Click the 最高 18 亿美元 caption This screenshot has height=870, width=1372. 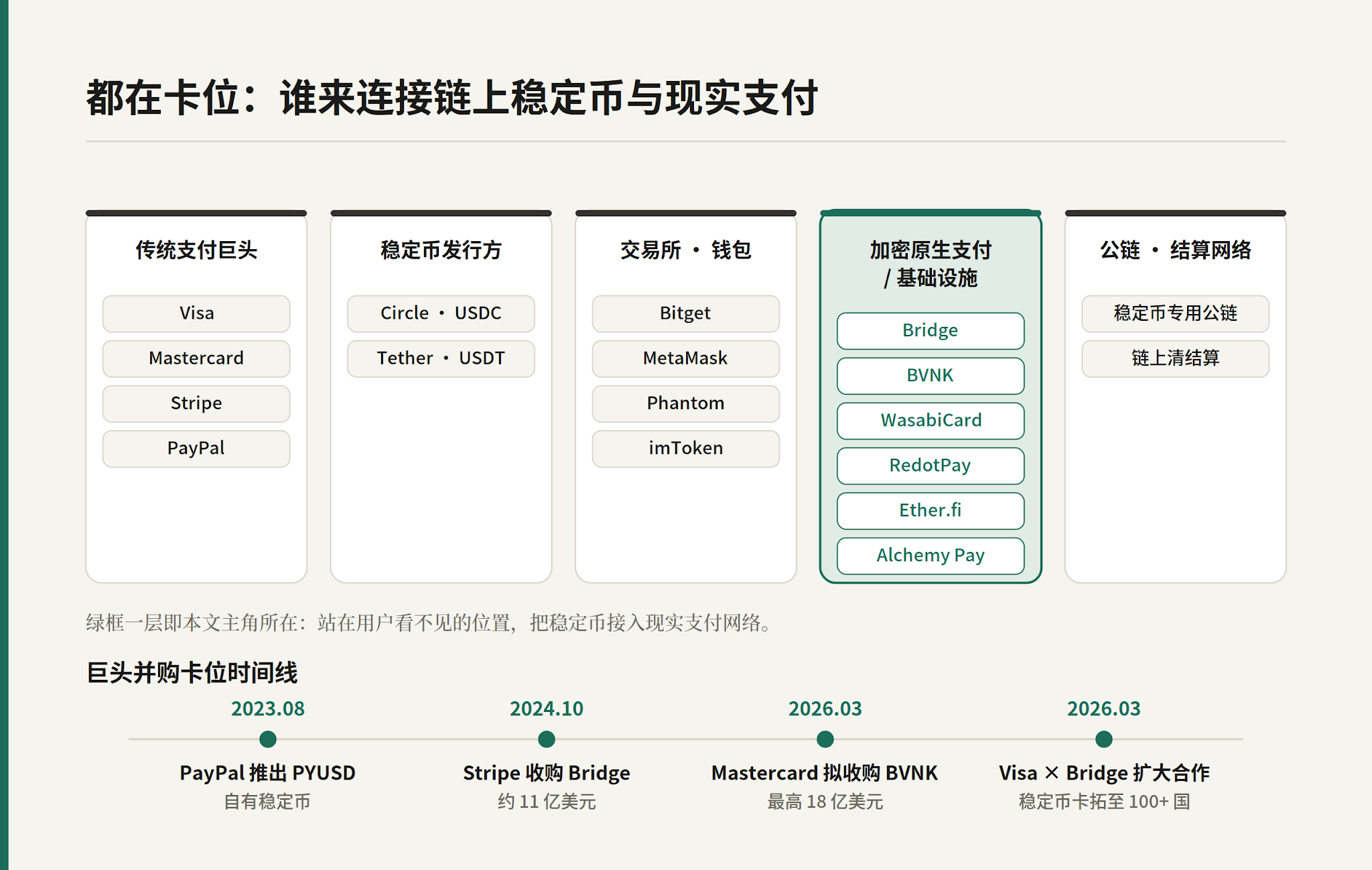(x=825, y=802)
